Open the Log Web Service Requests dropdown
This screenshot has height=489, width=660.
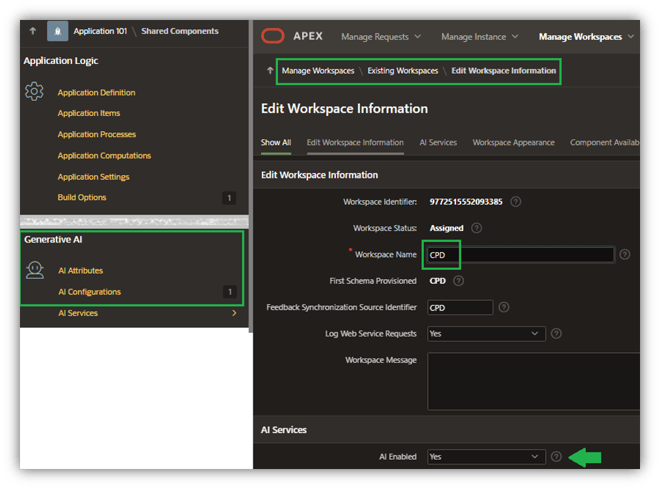[x=486, y=333]
